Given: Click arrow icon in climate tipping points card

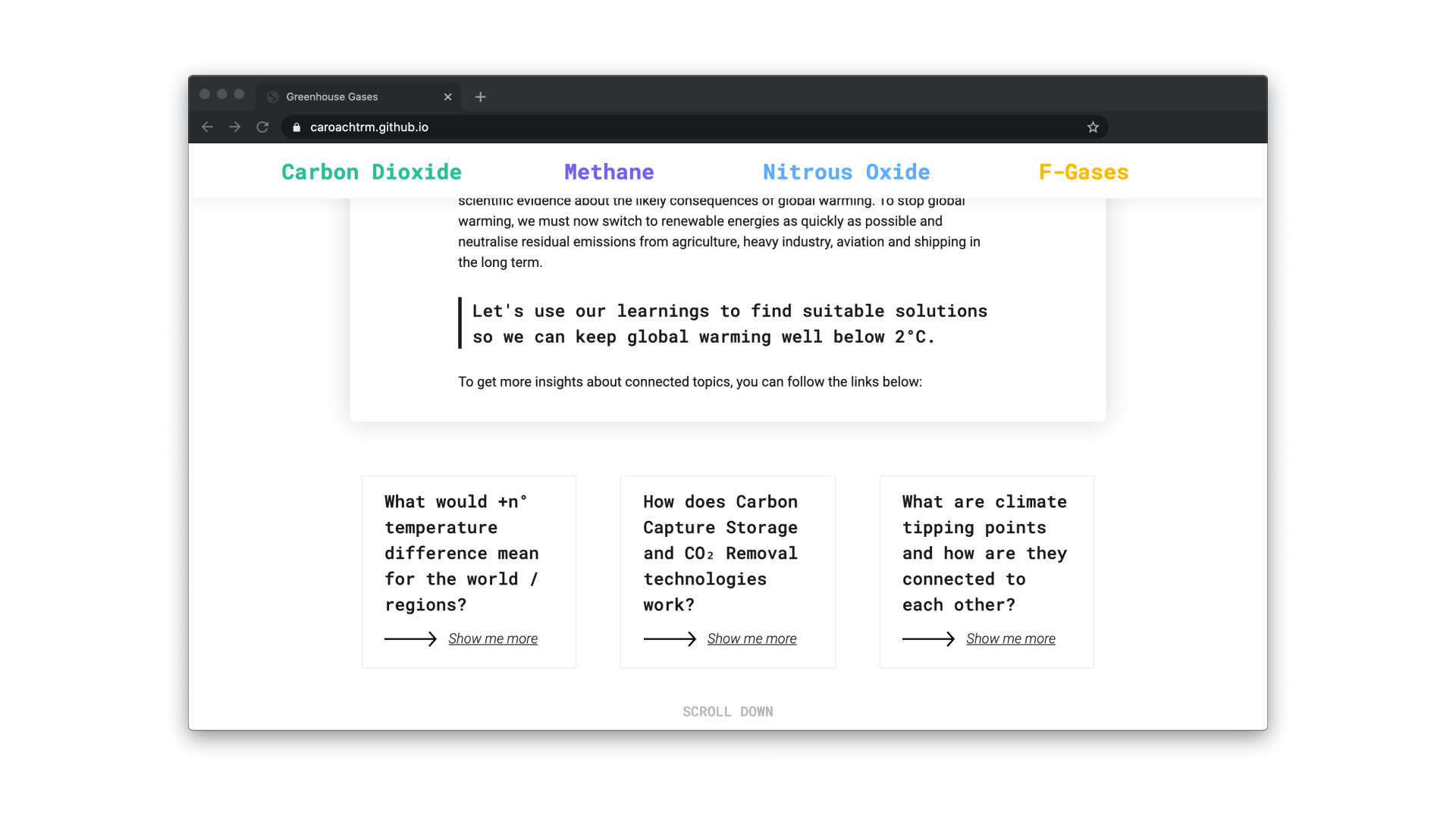Looking at the screenshot, I should pos(928,639).
